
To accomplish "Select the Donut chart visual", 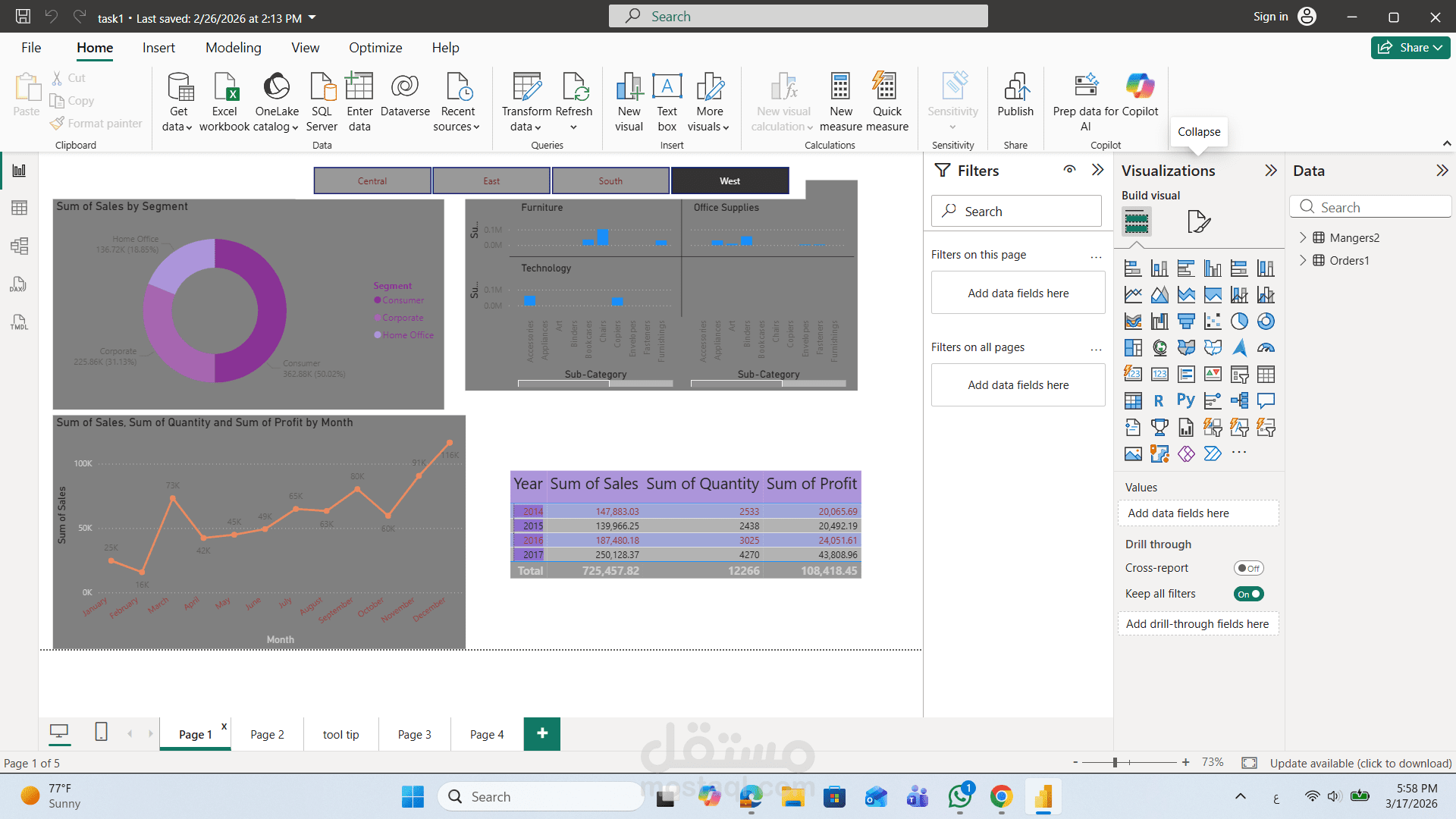I will 1266,322.
